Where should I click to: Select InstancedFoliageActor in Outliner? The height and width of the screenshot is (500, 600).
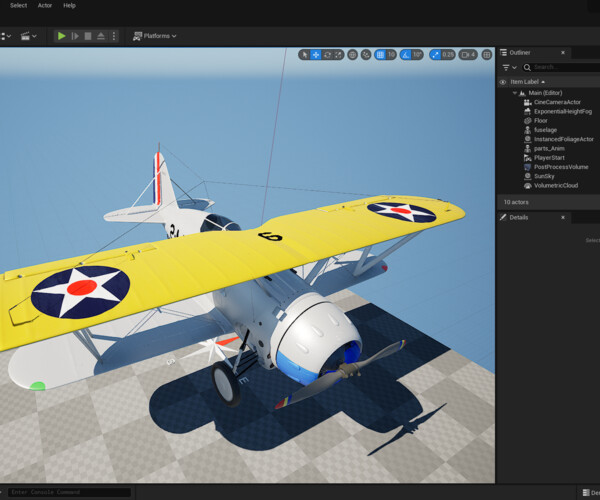(x=564, y=139)
